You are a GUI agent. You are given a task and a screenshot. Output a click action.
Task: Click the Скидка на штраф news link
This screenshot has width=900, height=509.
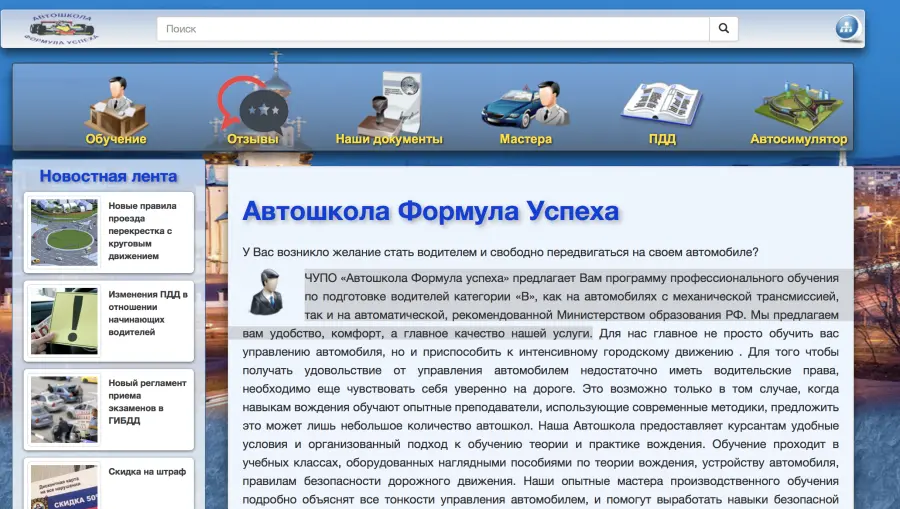[147, 471]
